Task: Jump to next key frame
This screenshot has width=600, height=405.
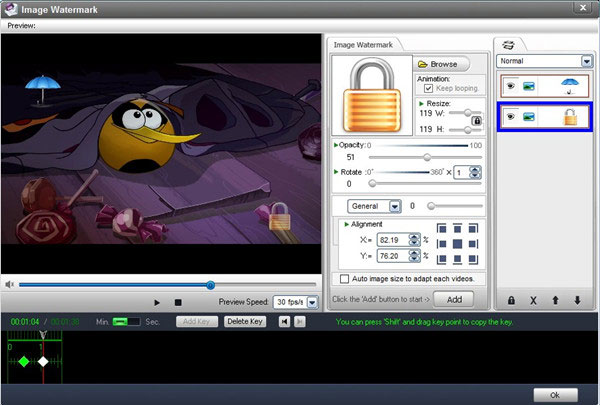Action: [x=300, y=322]
